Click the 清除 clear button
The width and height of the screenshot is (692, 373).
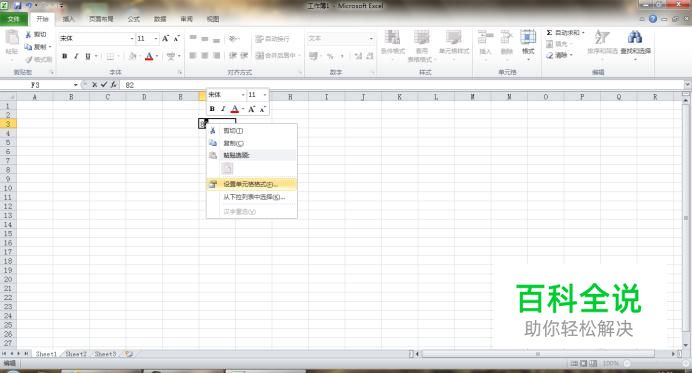coord(557,55)
